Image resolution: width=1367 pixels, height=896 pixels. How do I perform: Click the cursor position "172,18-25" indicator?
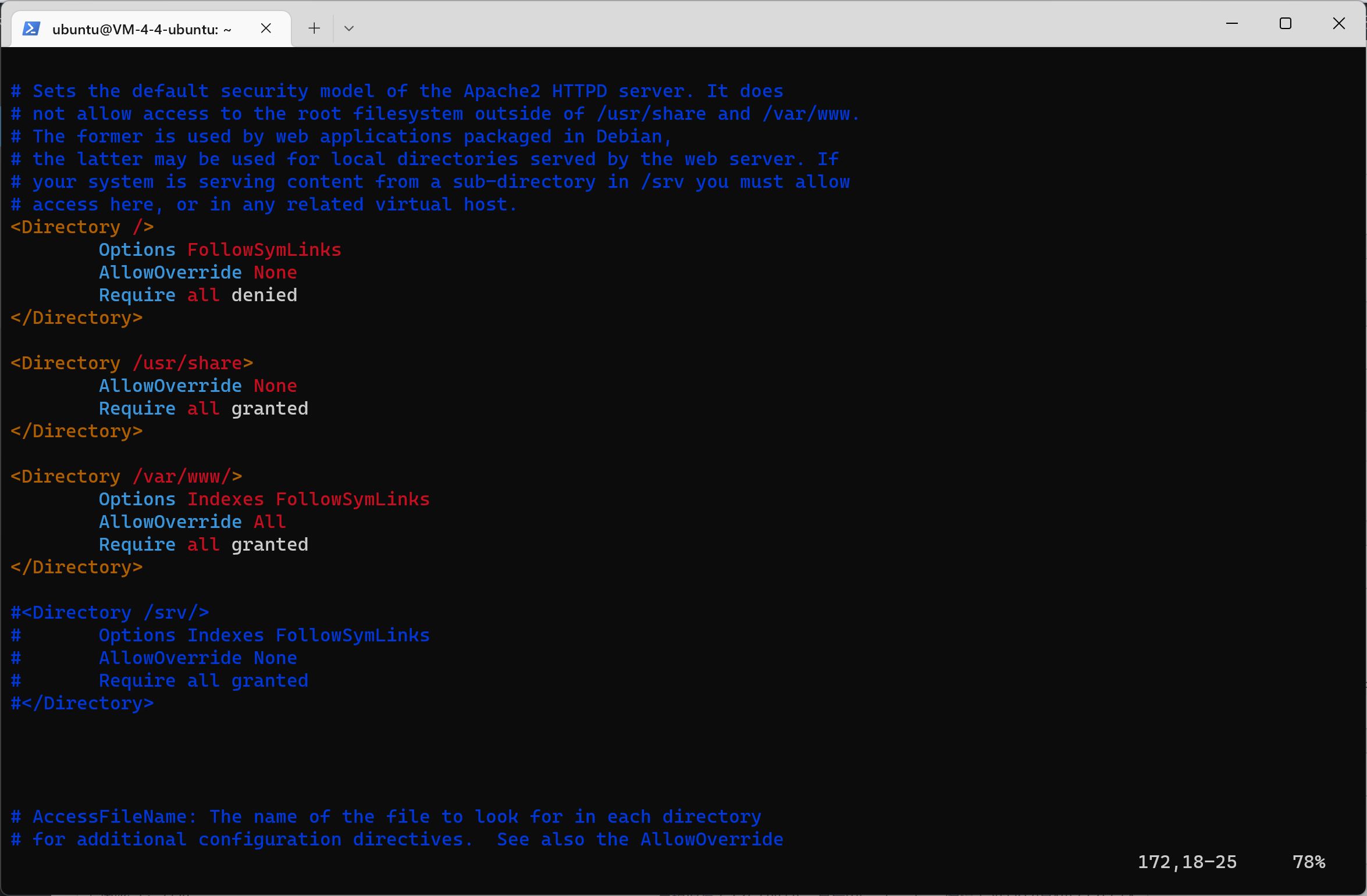1187,862
